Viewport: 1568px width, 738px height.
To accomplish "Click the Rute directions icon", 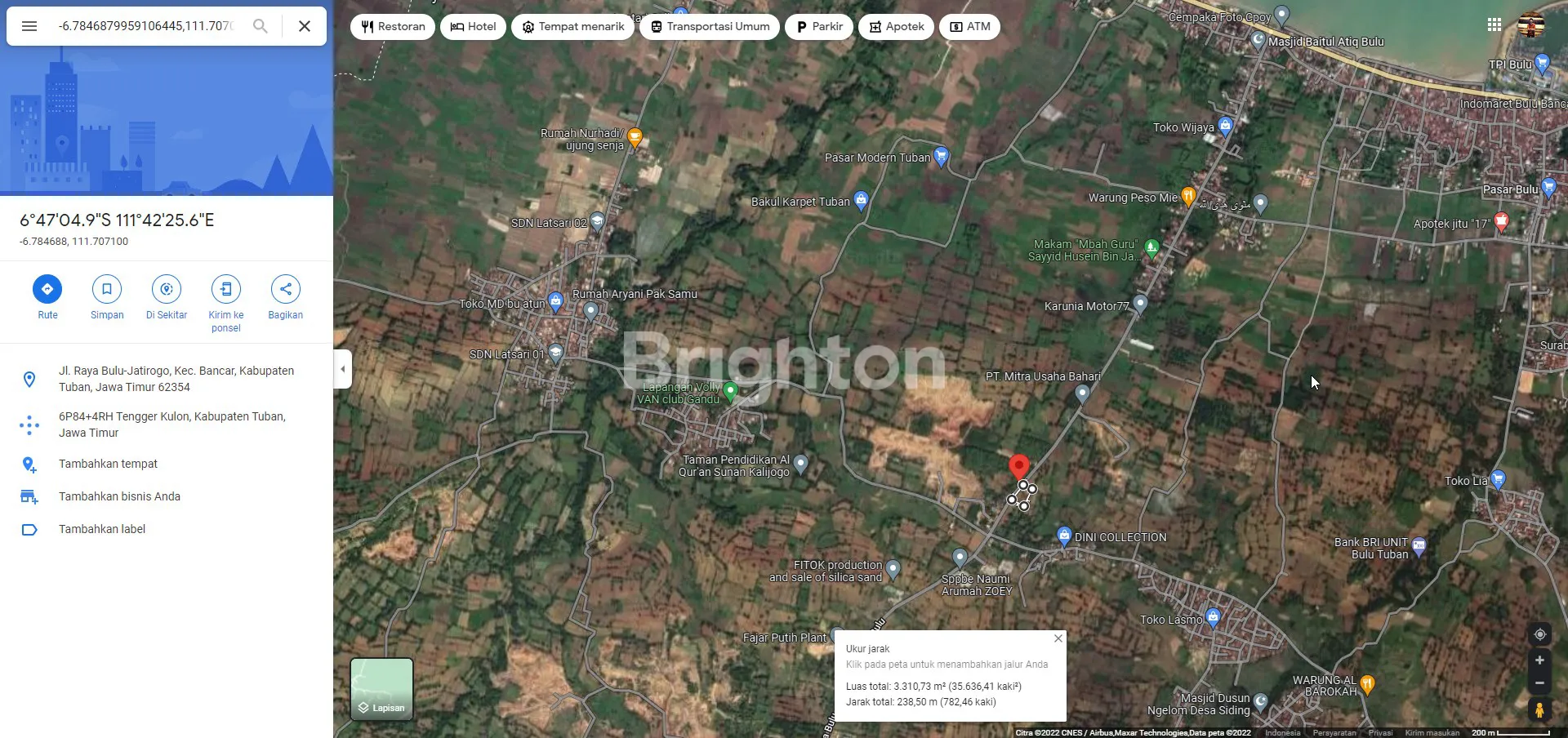I will (x=47, y=289).
